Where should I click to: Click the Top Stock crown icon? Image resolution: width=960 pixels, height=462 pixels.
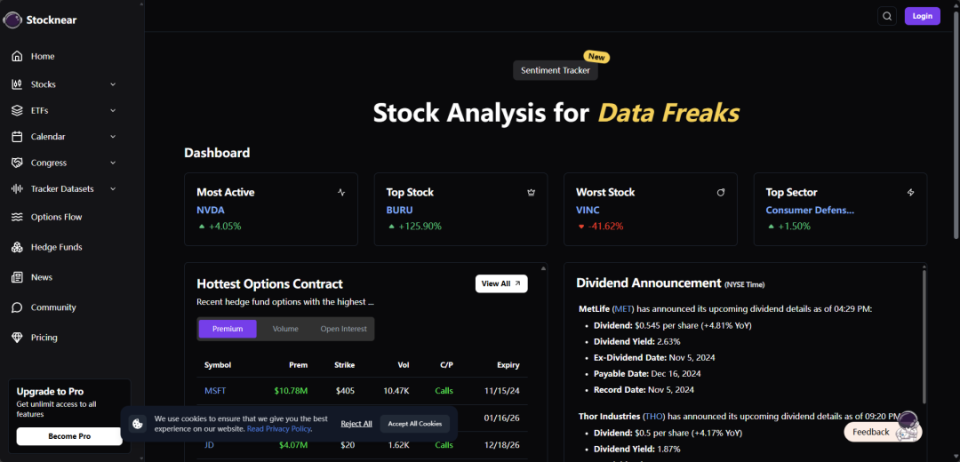click(x=531, y=192)
